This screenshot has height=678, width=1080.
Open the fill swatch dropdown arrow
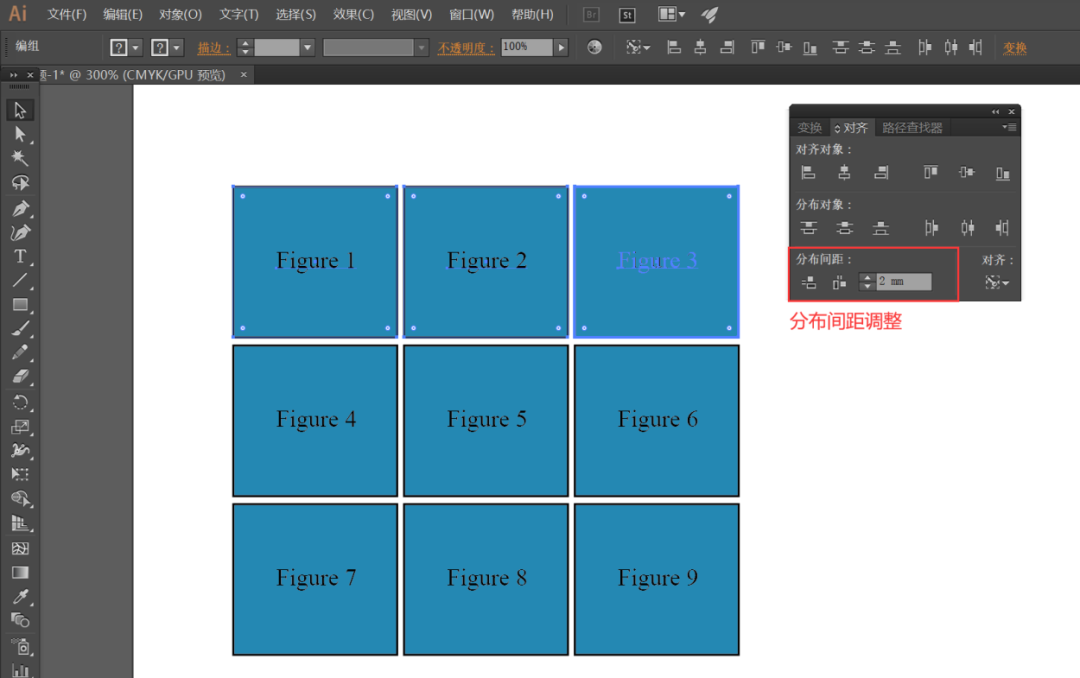(x=136, y=48)
